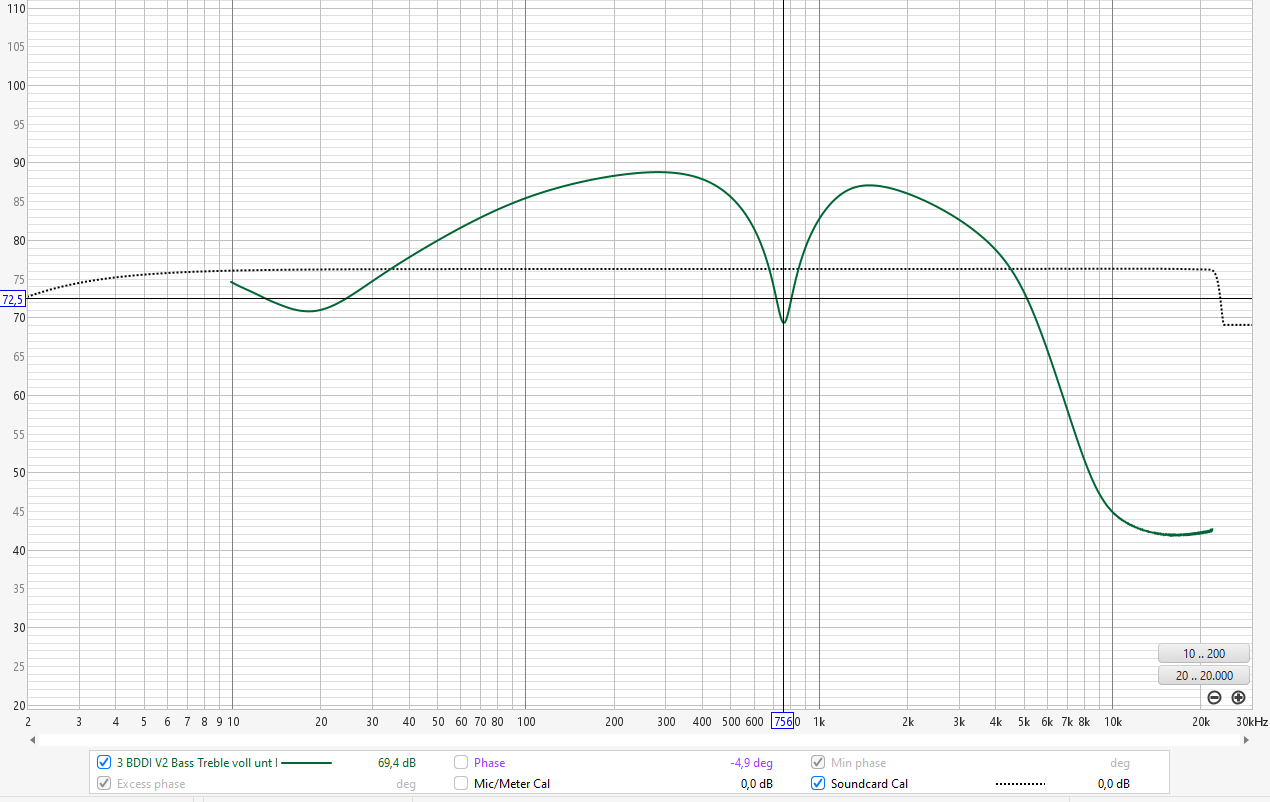This screenshot has height=802, width=1270.
Task: Set frequency range to 10 .. 200
Action: pos(1203,654)
